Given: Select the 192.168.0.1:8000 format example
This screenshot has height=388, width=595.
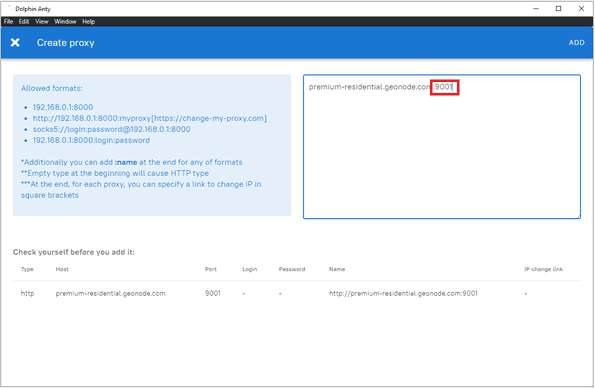Looking at the screenshot, I should click(63, 107).
